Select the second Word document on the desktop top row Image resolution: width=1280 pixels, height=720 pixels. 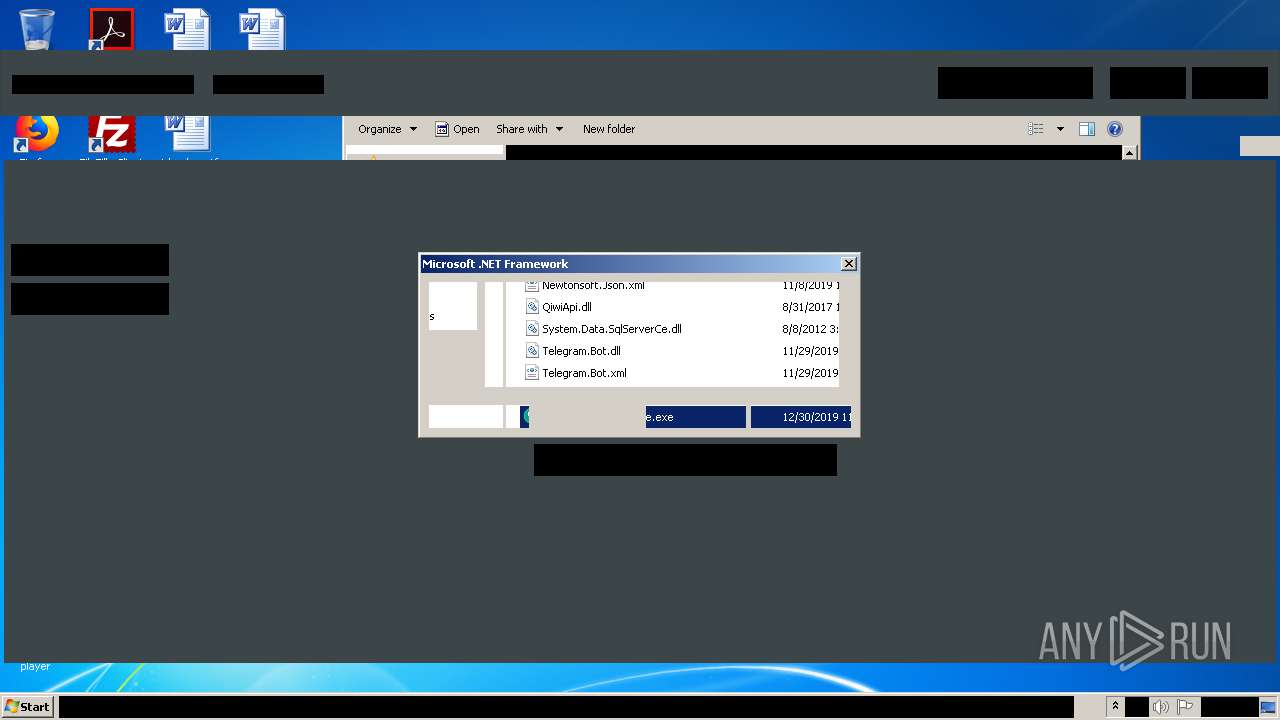click(x=262, y=29)
